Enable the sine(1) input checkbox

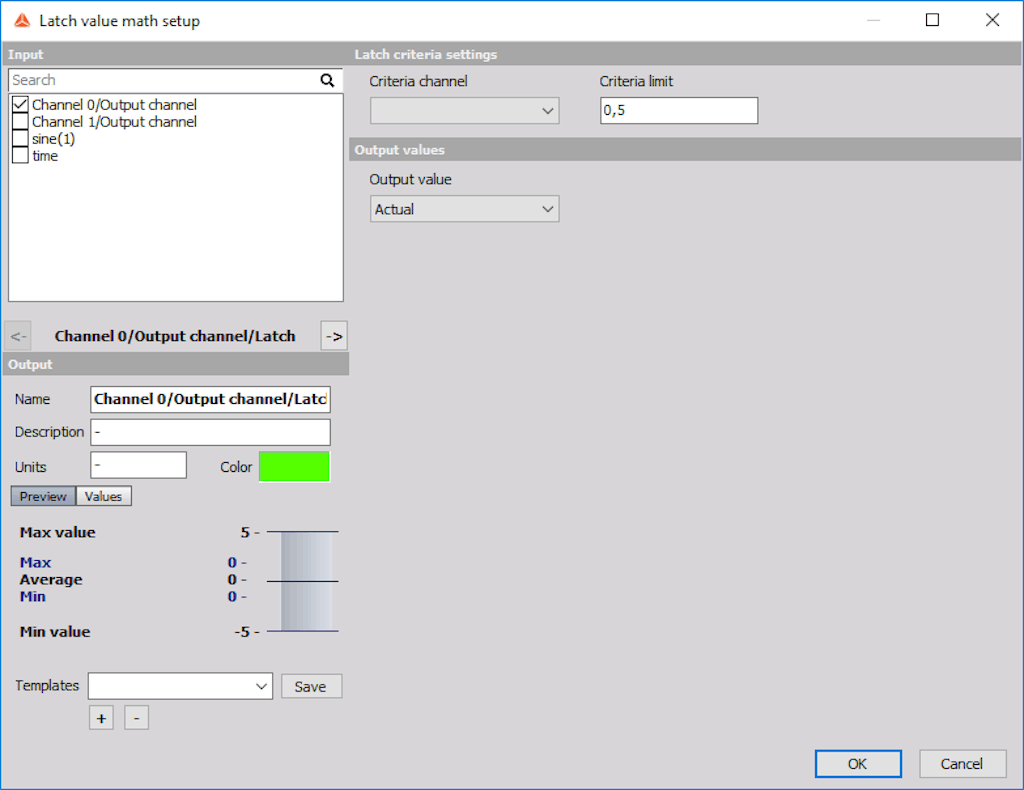point(20,138)
